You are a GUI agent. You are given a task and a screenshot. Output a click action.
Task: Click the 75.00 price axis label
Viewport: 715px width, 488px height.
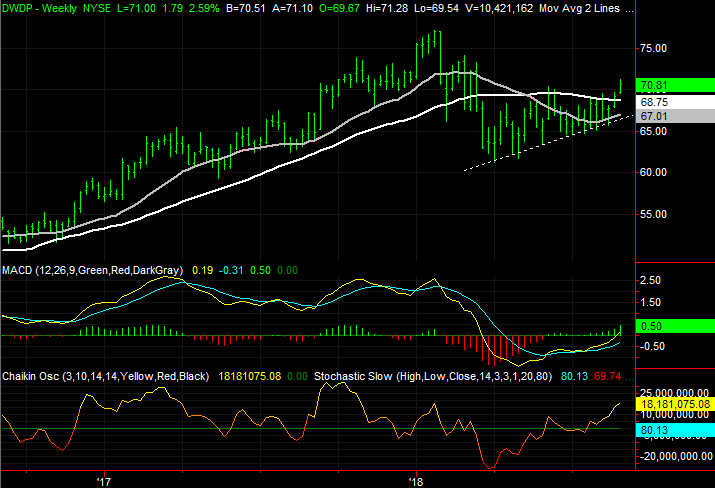pyautogui.click(x=655, y=48)
